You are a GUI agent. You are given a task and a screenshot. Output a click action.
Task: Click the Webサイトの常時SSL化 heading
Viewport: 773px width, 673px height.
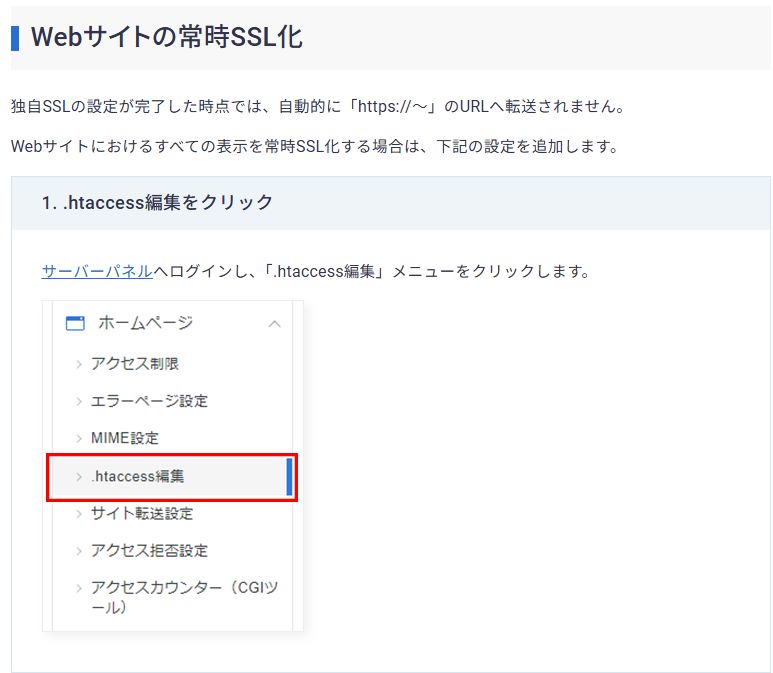[167, 37]
